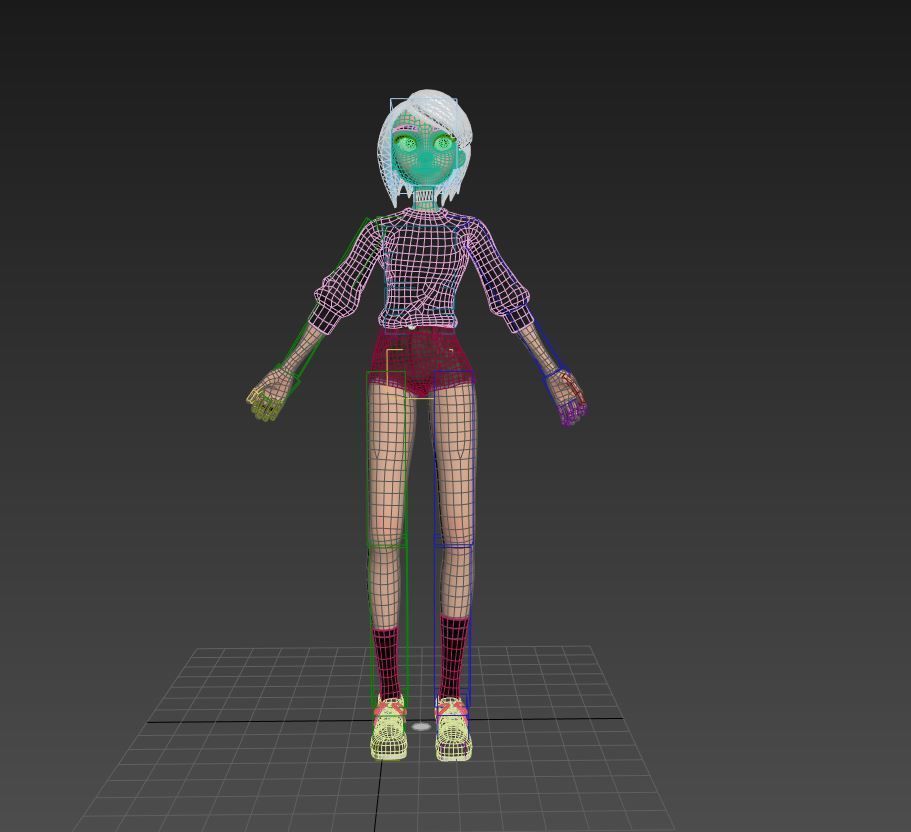Image resolution: width=911 pixels, height=832 pixels.
Task: Pick the pink wireframe sweater torso
Action: (422, 268)
